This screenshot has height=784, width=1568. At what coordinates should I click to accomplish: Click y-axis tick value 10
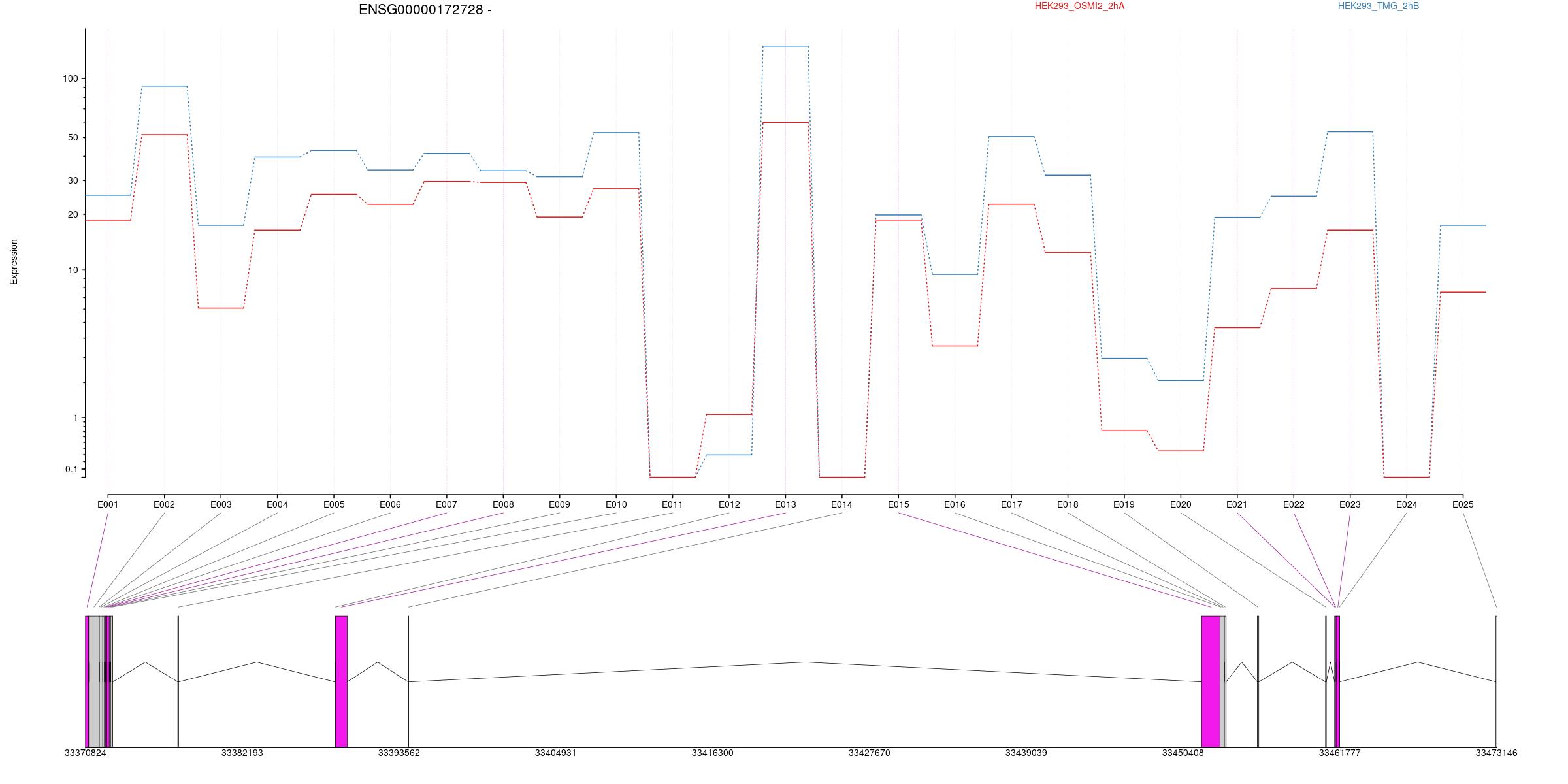pyautogui.click(x=73, y=270)
